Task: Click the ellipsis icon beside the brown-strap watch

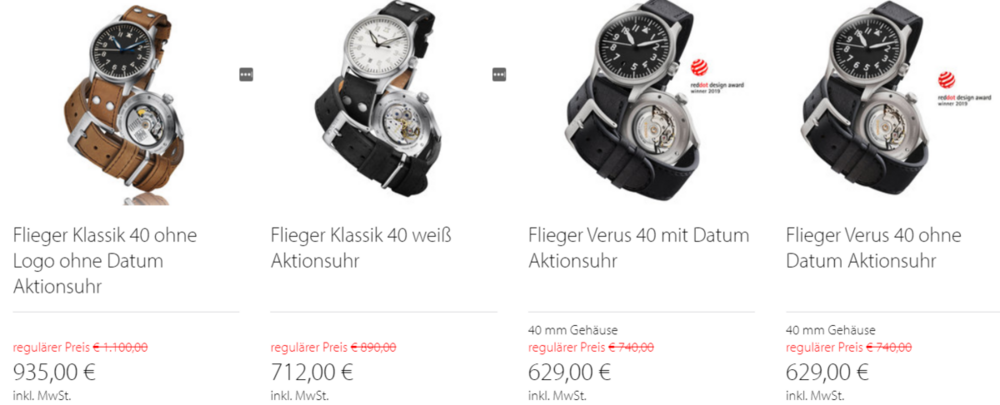Action: pyautogui.click(x=246, y=75)
